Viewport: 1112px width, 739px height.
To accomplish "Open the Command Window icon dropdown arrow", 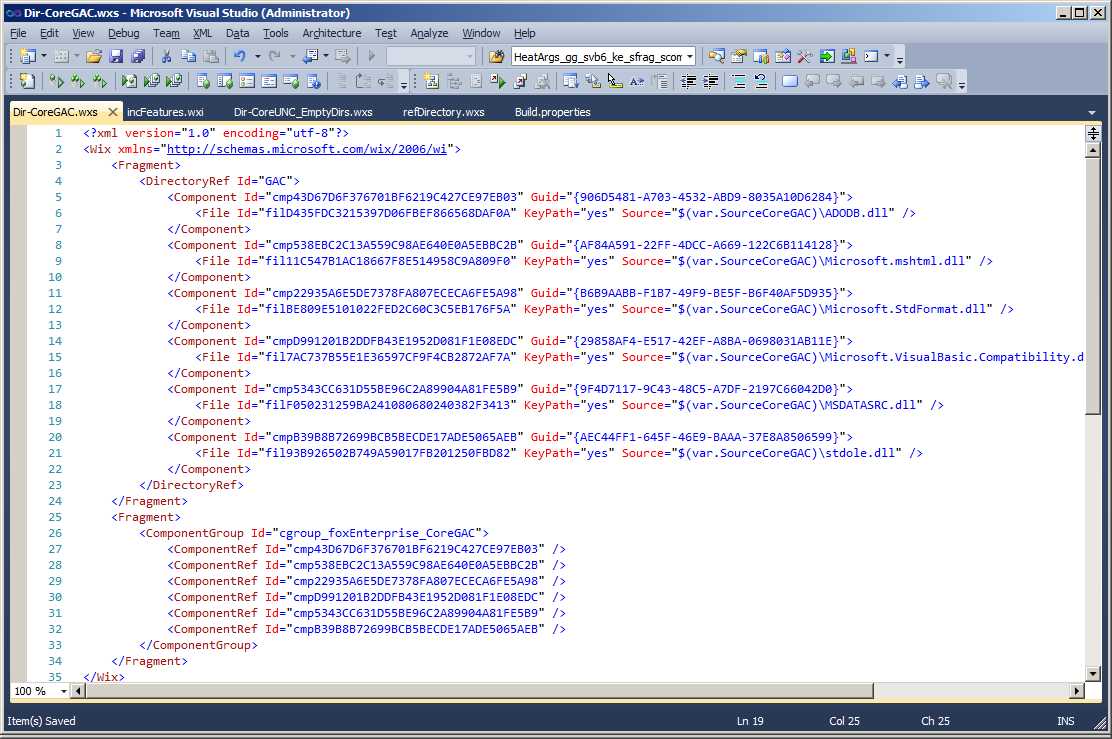I will click(x=886, y=56).
